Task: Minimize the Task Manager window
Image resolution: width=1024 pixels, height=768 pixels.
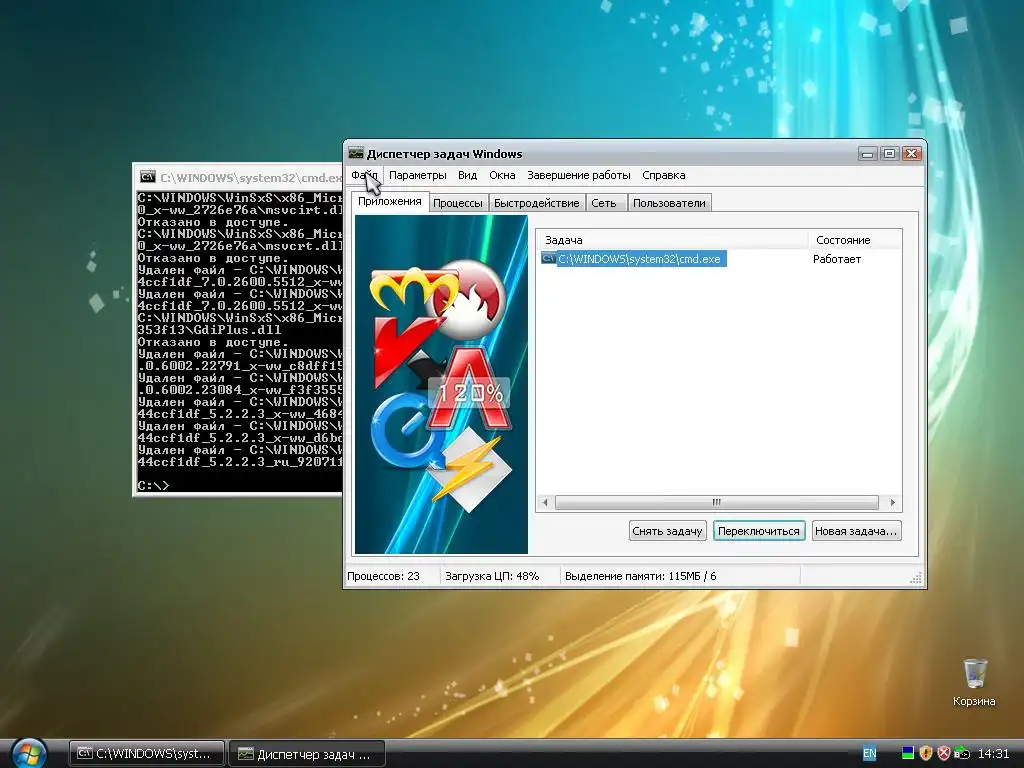Action: click(867, 154)
